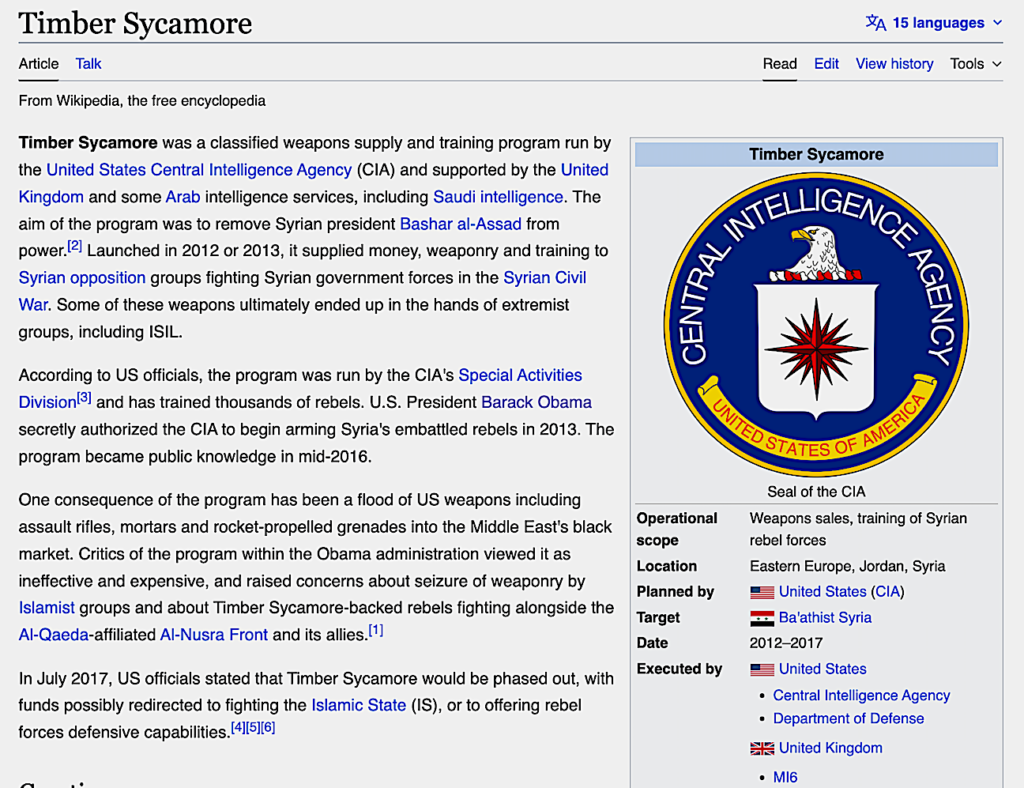Open the 15 languages dropdown
Image resolution: width=1024 pixels, height=788 pixels.
[x=938, y=23]
